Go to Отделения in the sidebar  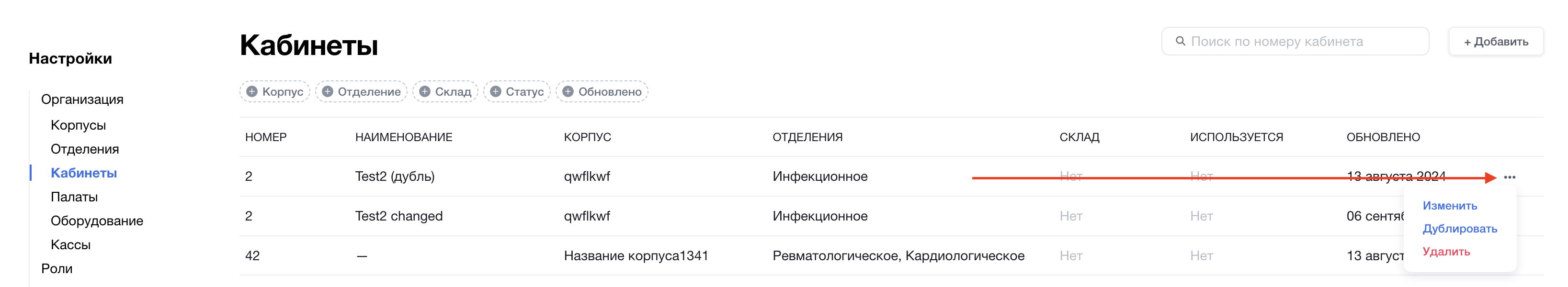(85, 149)
